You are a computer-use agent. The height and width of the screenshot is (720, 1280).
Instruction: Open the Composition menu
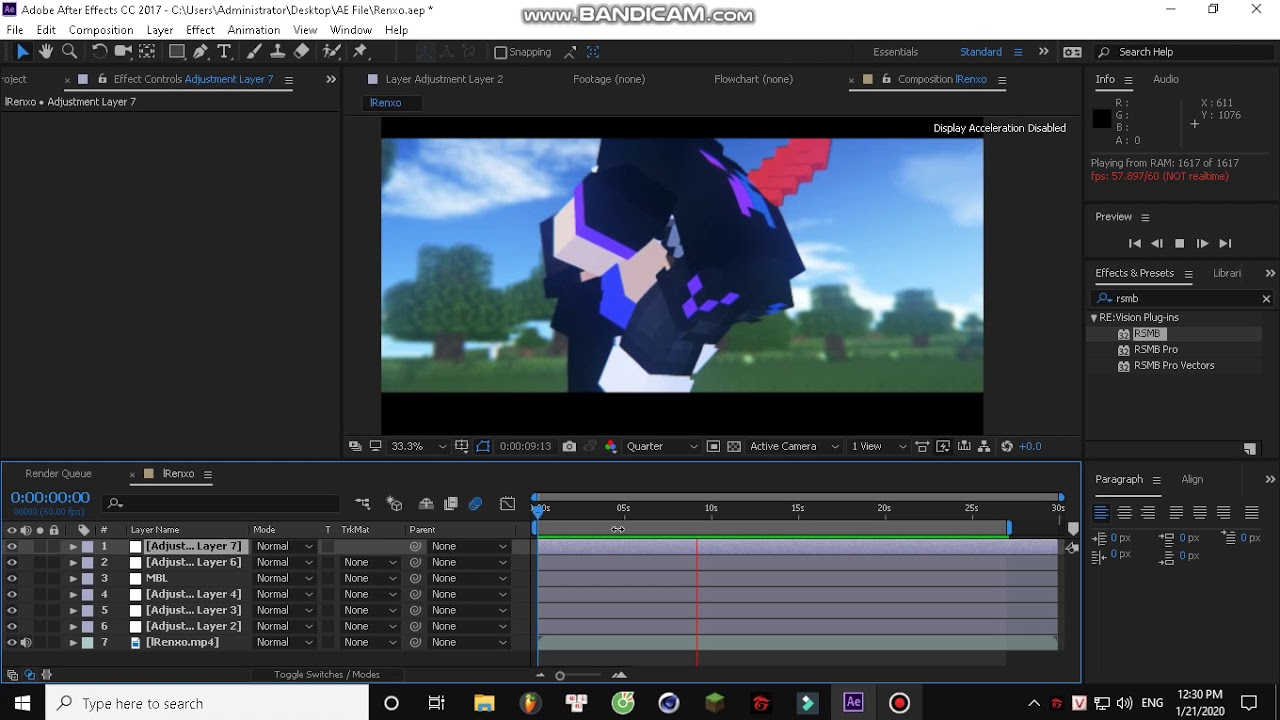tap(101, 30)
